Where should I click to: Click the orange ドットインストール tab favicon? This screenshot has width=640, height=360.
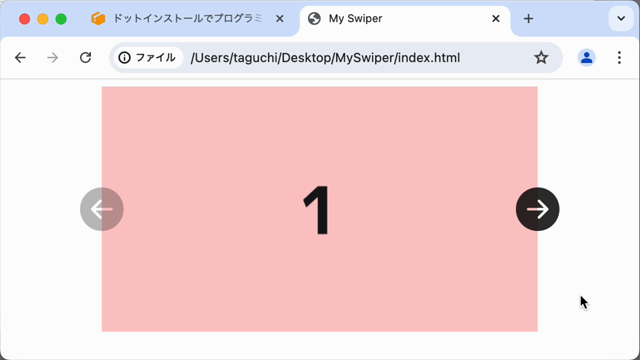tap(98, 18)
